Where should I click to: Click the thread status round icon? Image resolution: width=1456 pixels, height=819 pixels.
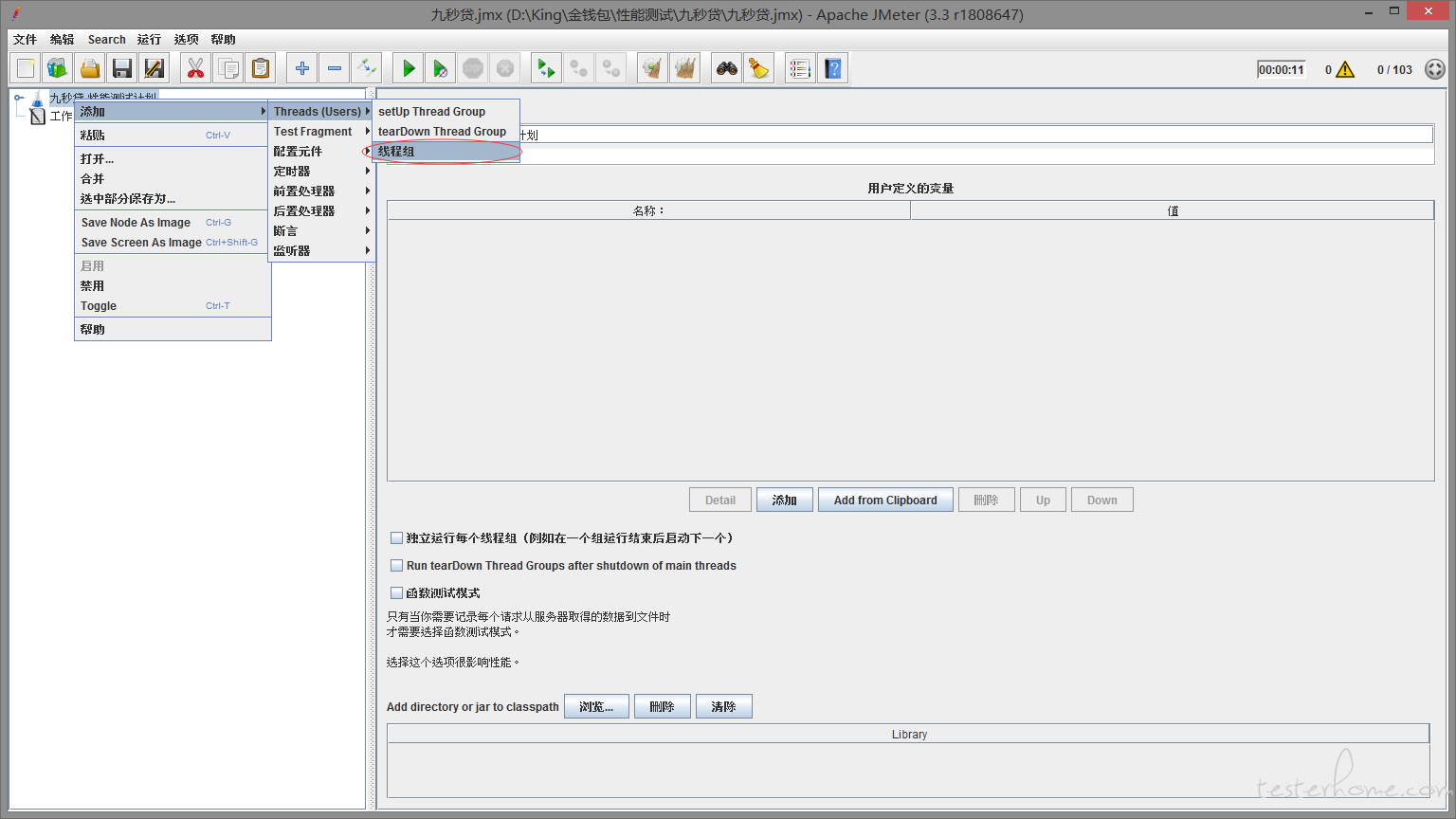[x=1435, y=69]
